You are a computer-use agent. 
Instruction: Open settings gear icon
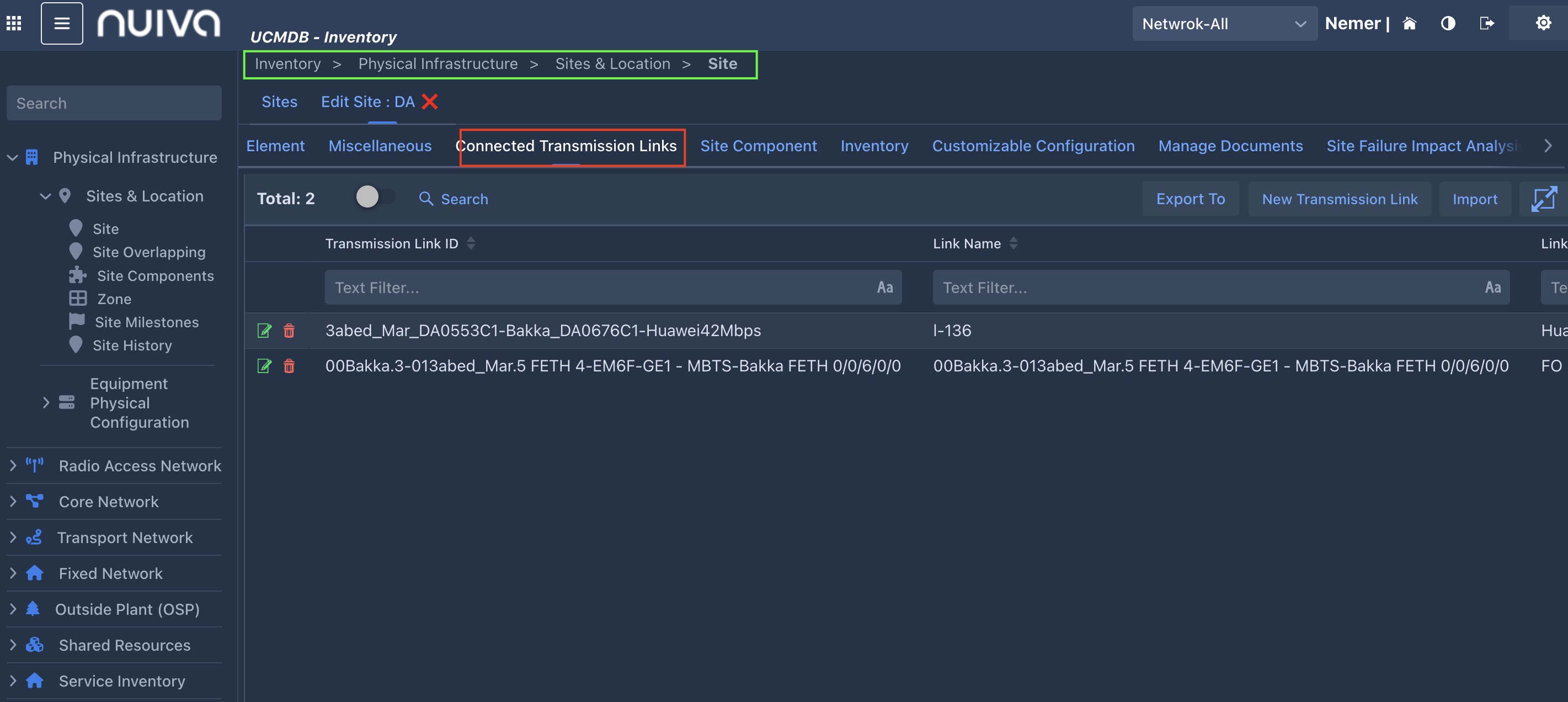click(1543, 23)
